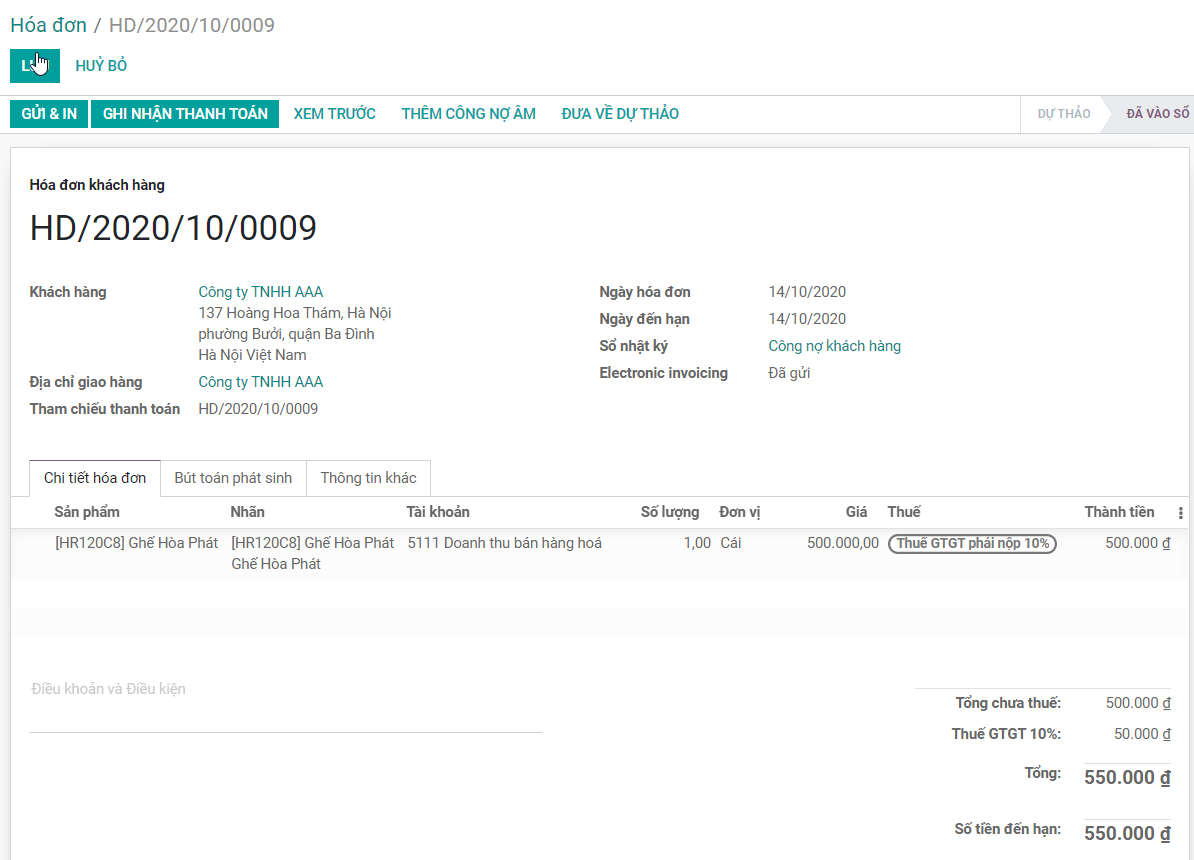Sort by the Sản phẩm column header

point(87,512)
